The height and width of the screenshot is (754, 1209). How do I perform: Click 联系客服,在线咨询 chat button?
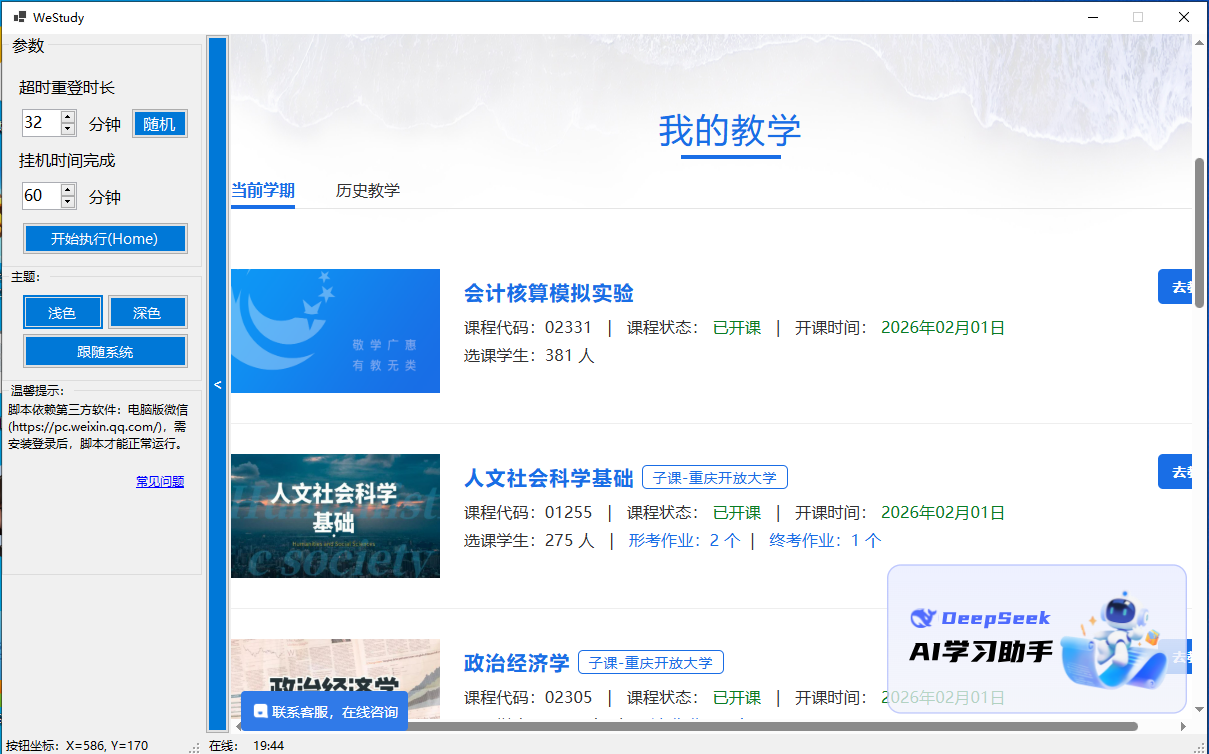(325, 712)
